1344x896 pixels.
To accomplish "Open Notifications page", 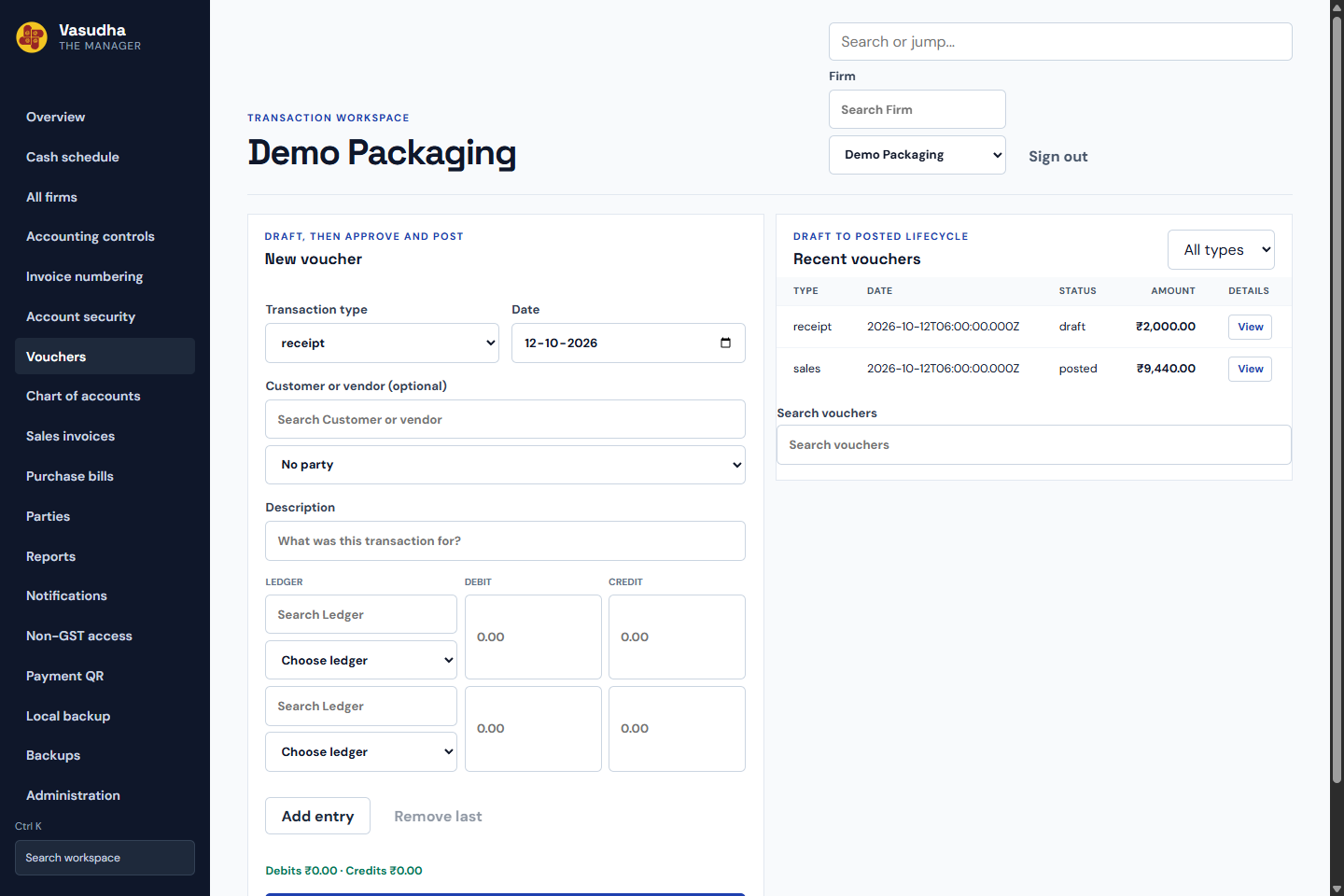I will [x=105, y=595].
